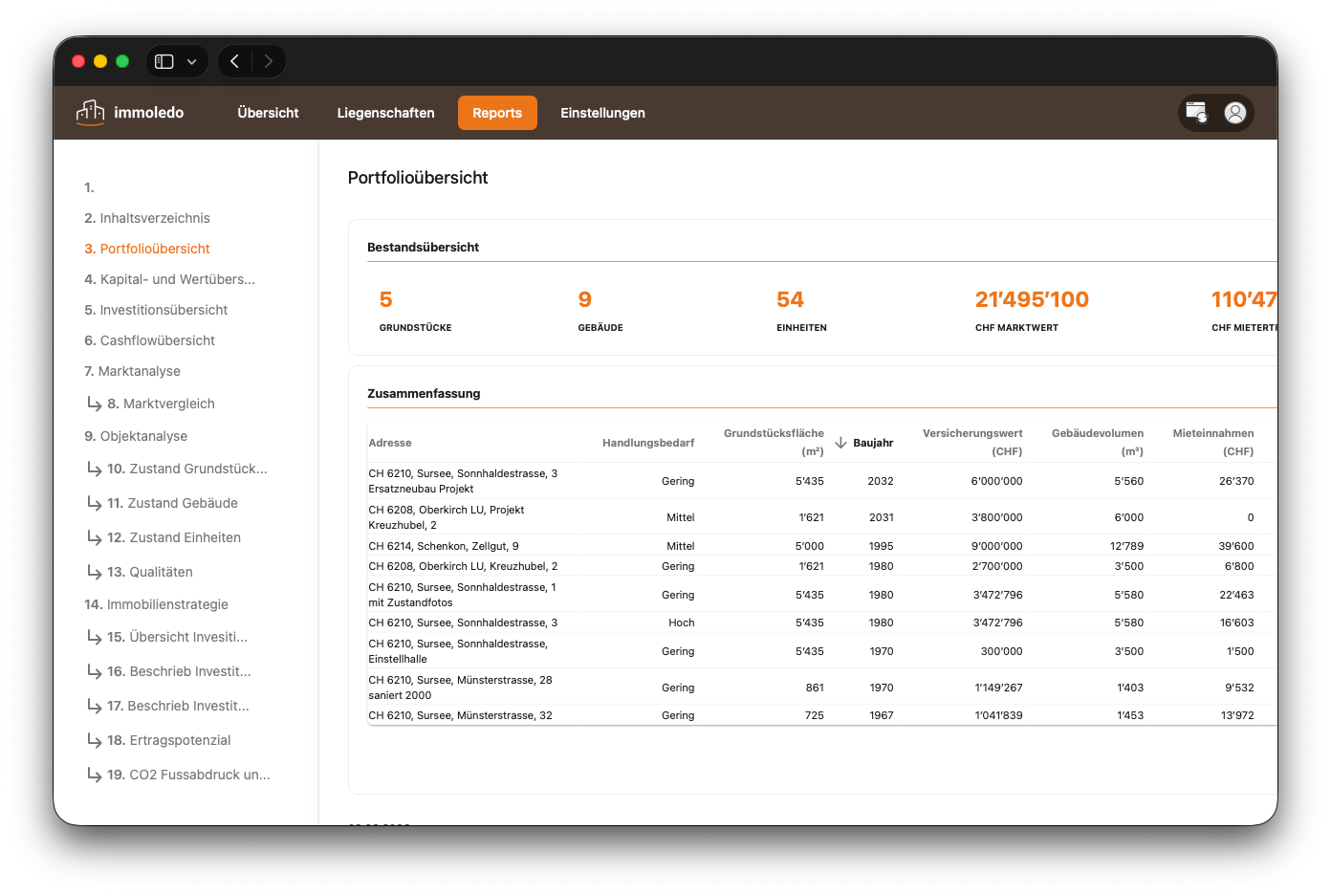Open 6. Cashflowübersicht section
Screen dimensions: 1331x896
(149, 340)
